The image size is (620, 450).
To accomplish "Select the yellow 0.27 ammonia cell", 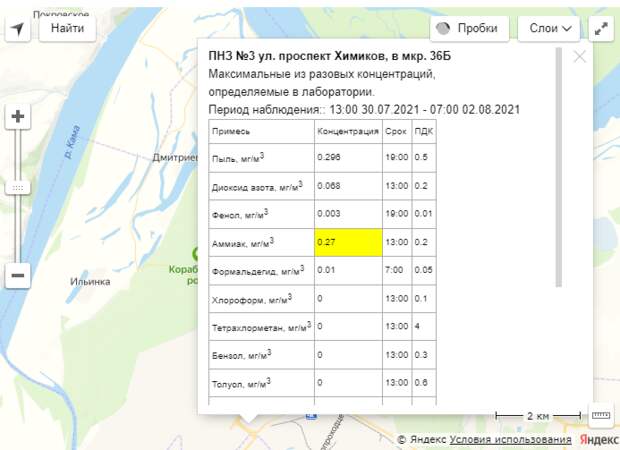I will coord(347,242).
